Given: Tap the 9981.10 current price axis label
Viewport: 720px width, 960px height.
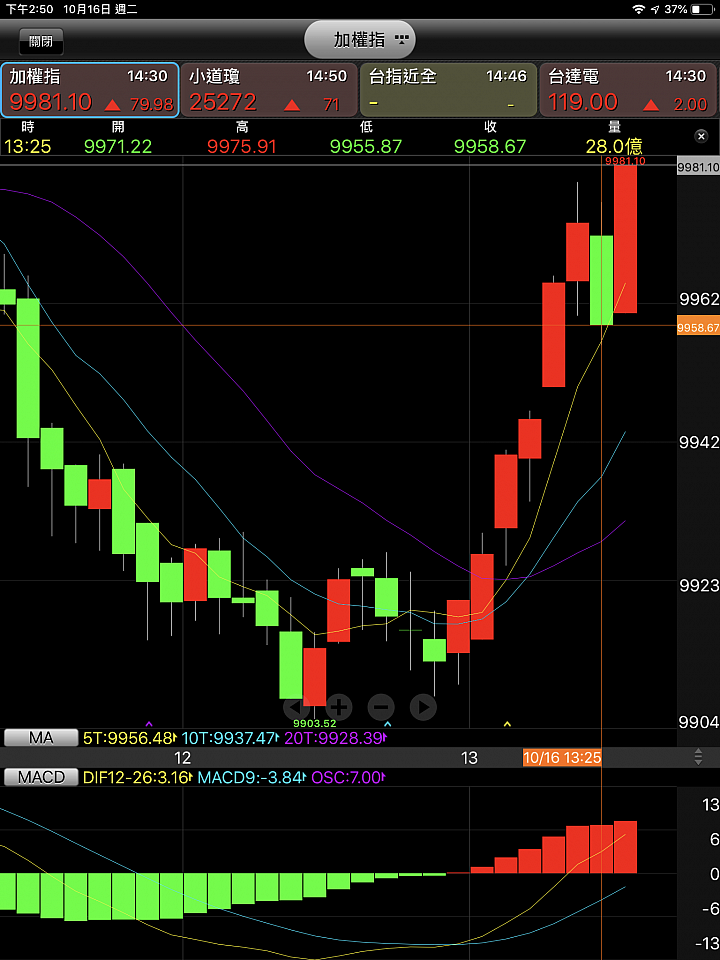Looking at the screenshot, I should (698, 167).
